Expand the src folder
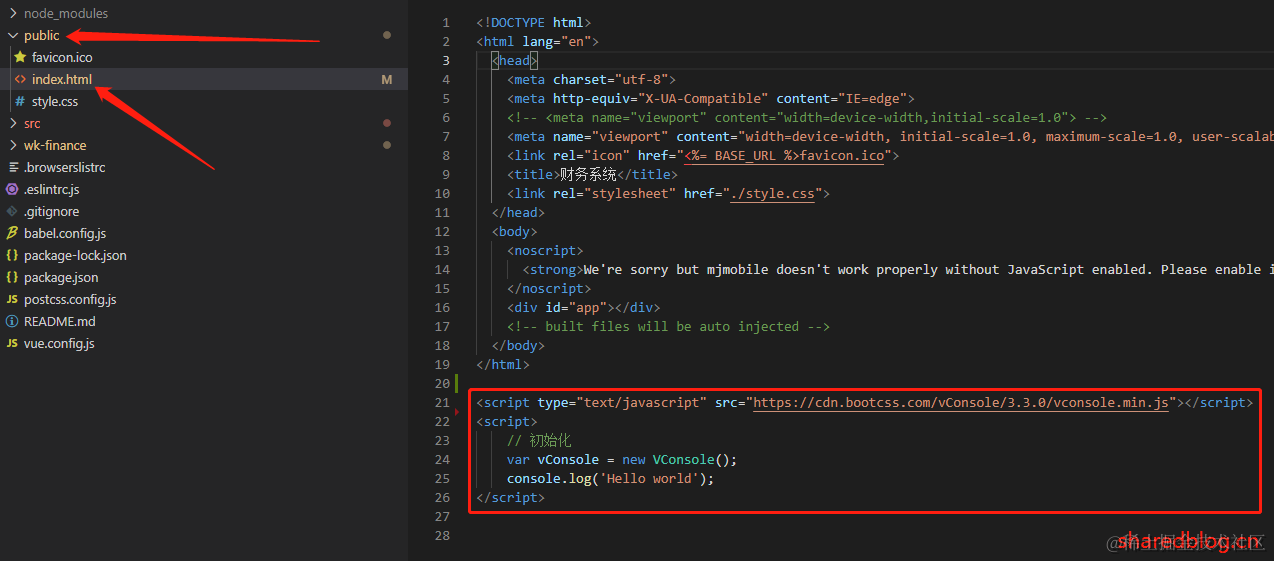Screen dimensions: 1274x561 [x=13, y=123]
